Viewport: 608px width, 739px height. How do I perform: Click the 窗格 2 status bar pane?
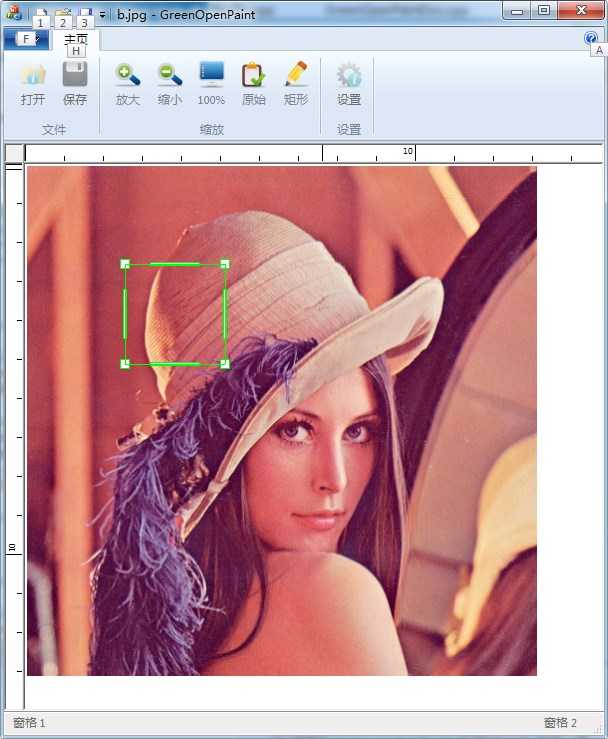point(560,723)
